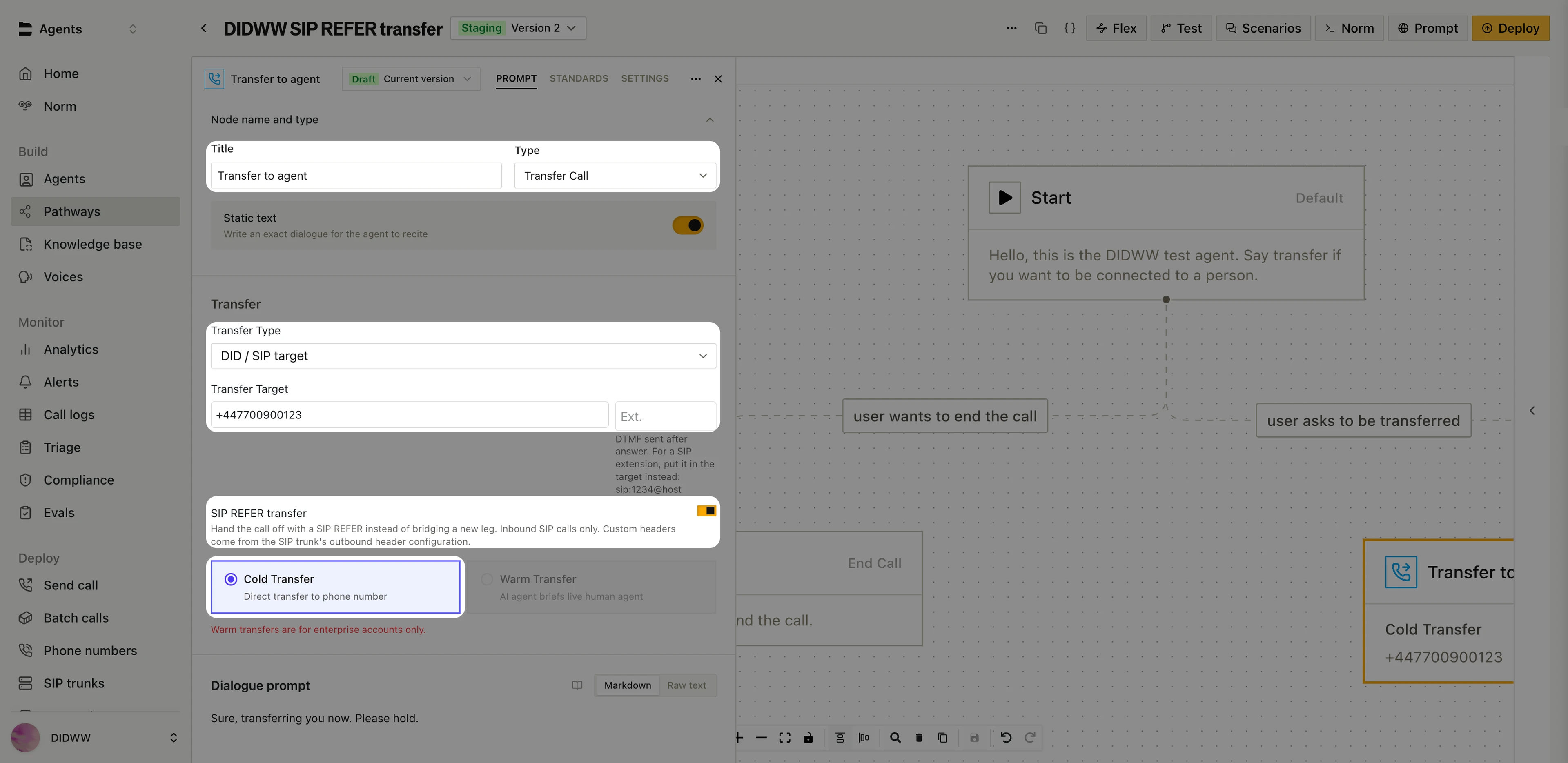Switch to the SETTINGS tab
Image resolution: width=1568 pixels, height=763 pixels.
pyautogui.click(x=645, y=78)
